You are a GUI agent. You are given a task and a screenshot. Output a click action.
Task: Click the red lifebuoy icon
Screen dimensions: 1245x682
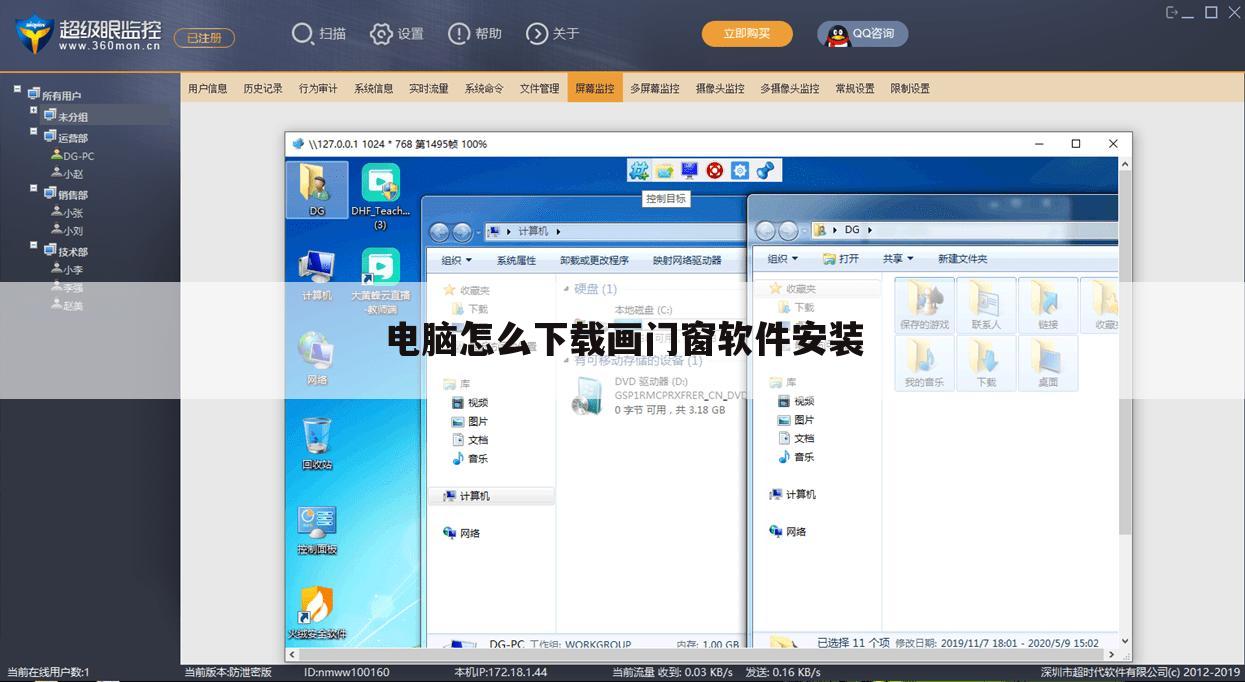[715, 171]
